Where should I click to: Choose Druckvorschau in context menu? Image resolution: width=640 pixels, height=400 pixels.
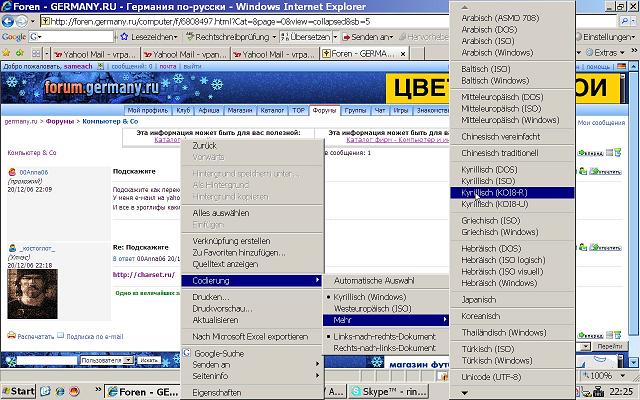252,309
